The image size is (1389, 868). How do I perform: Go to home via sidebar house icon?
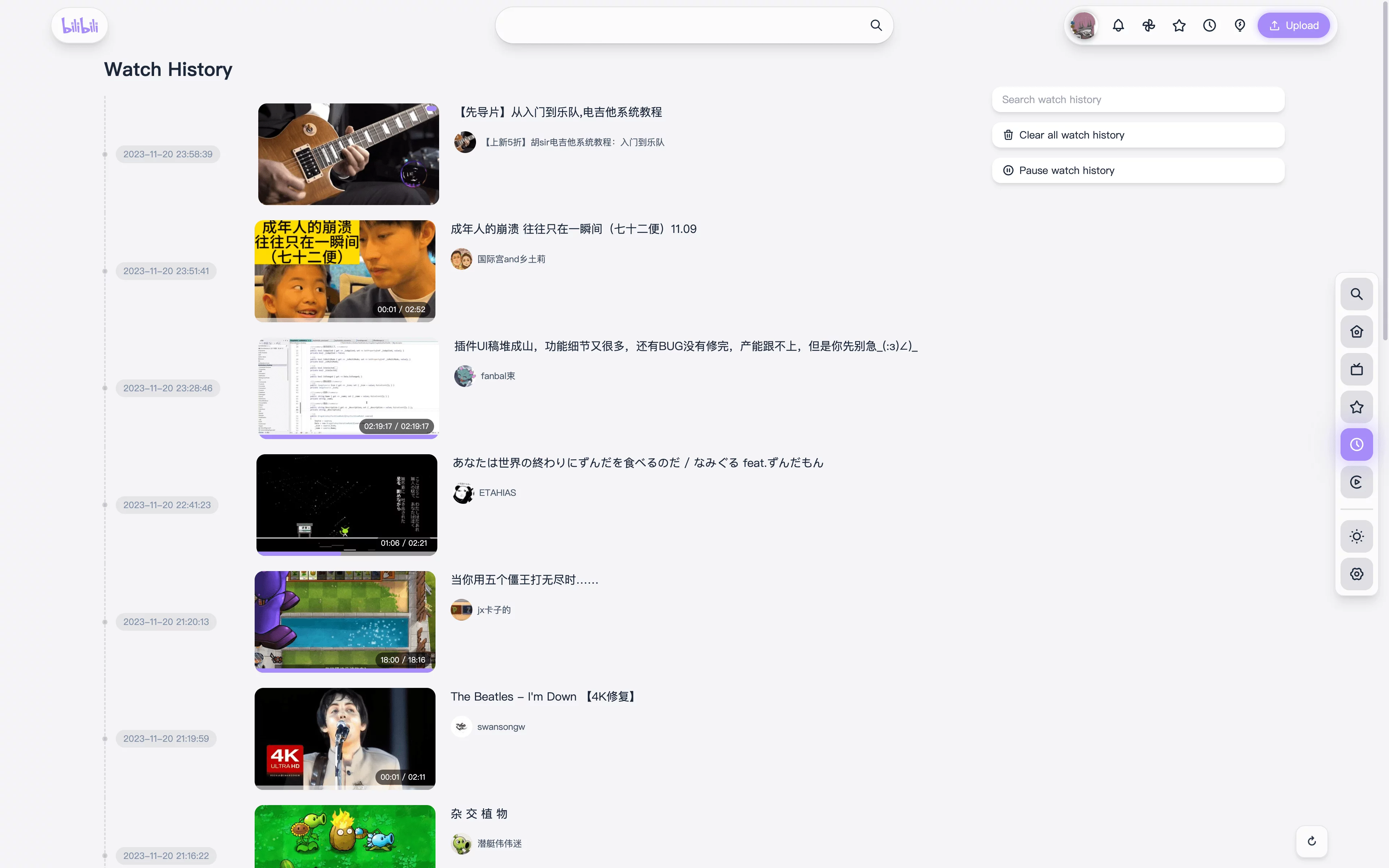pos(1356,332)
